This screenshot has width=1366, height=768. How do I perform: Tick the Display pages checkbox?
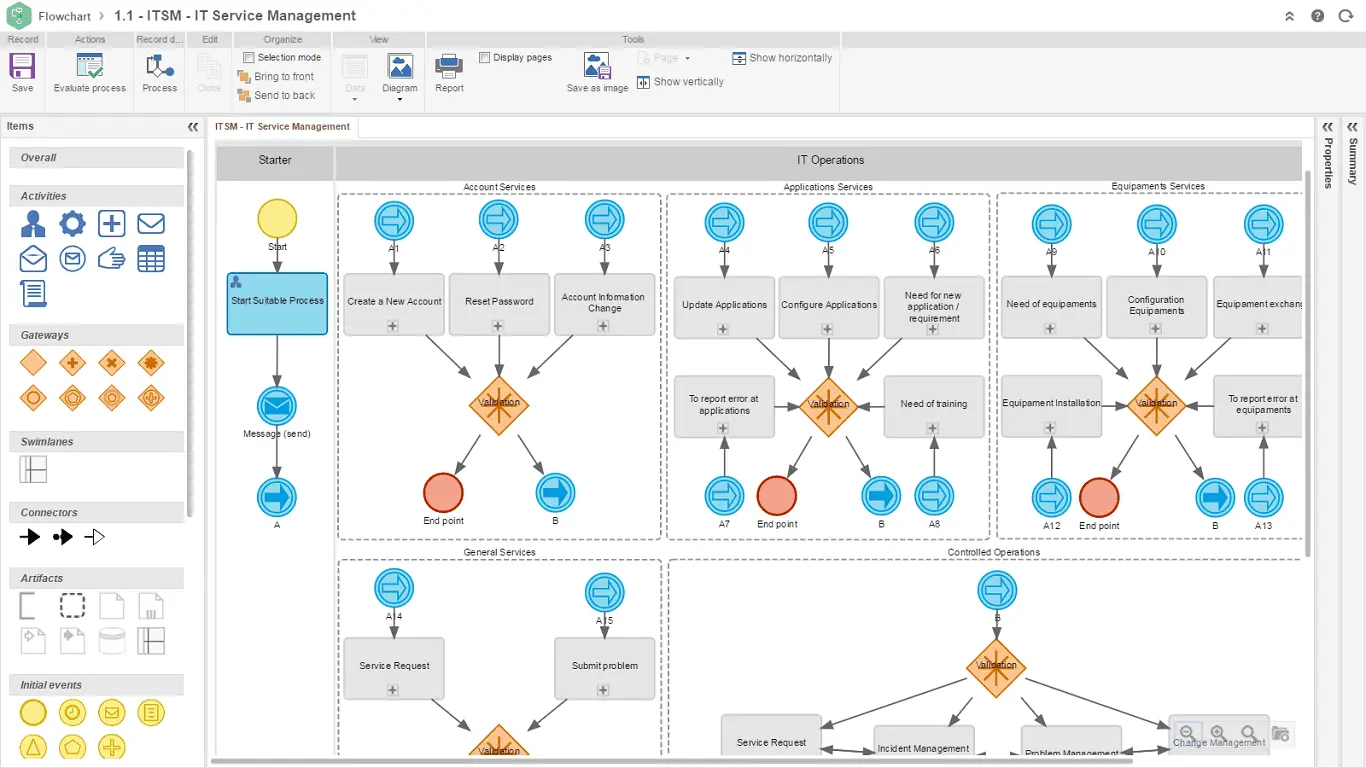(x=485, y=58)
